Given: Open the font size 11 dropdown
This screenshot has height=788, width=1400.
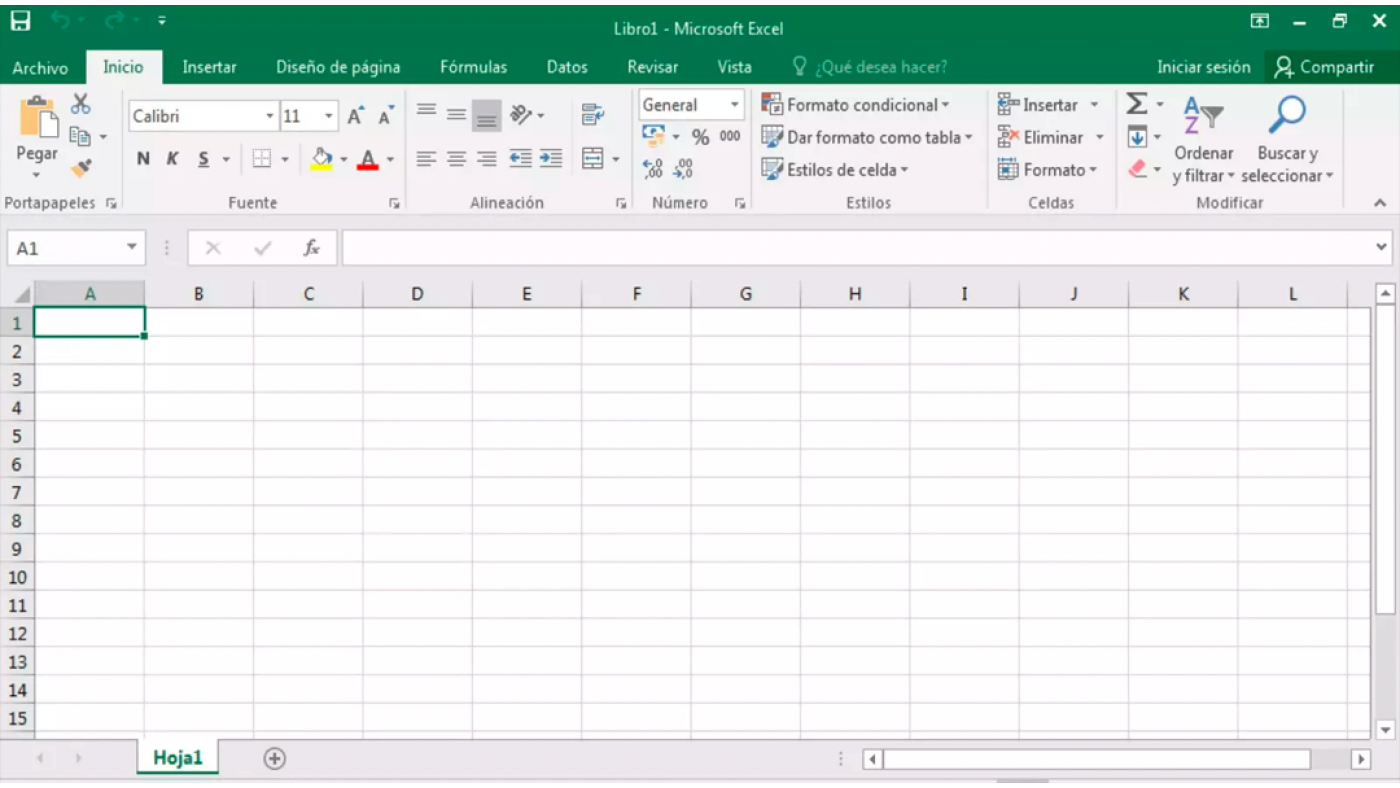Looking at the screenshot, I should (x=329, y=117).
